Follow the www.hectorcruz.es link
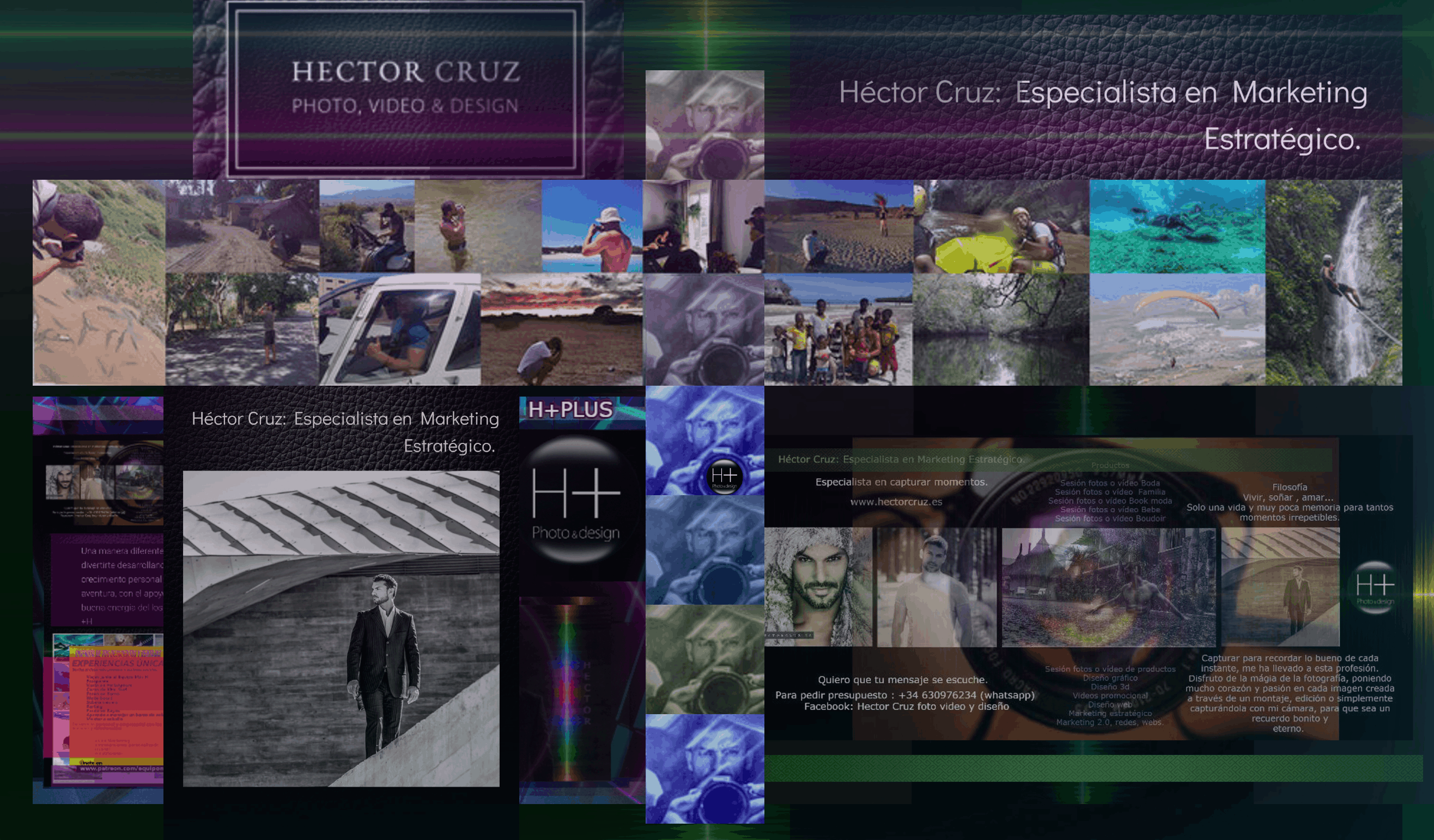 [896, 502]
